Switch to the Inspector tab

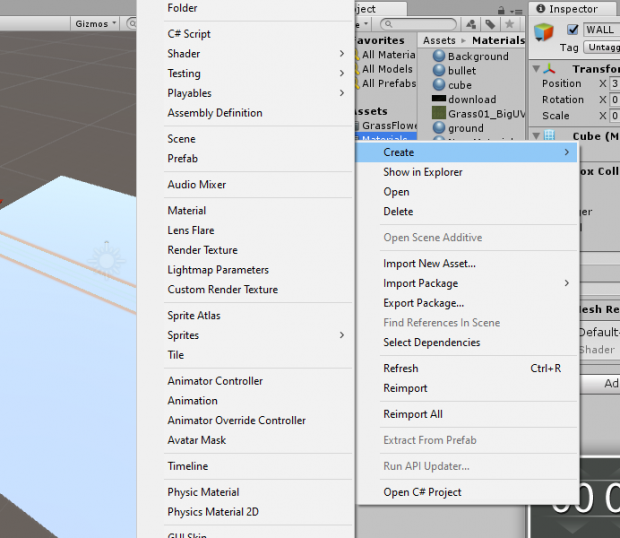(x=573, y=9)
